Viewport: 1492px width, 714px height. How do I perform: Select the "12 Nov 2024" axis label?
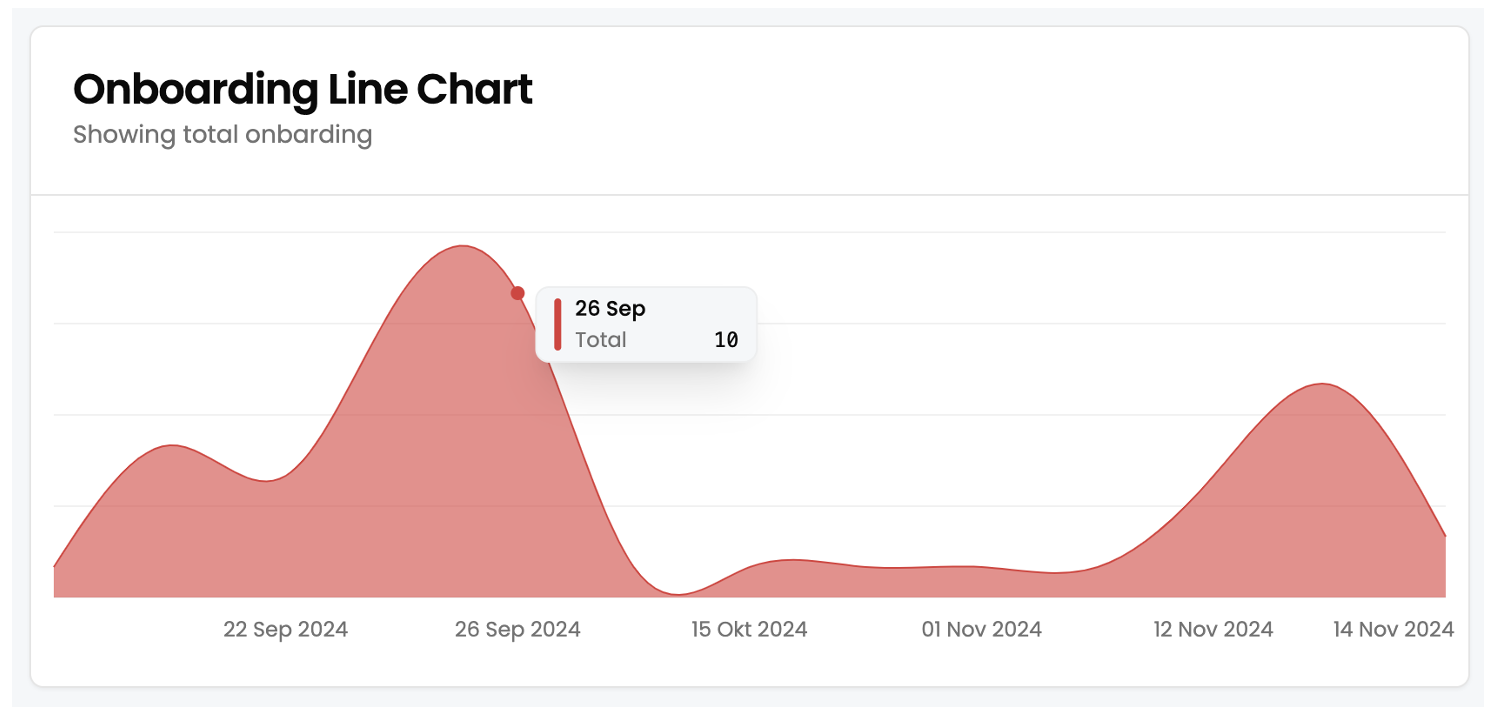pos(1213,629)
